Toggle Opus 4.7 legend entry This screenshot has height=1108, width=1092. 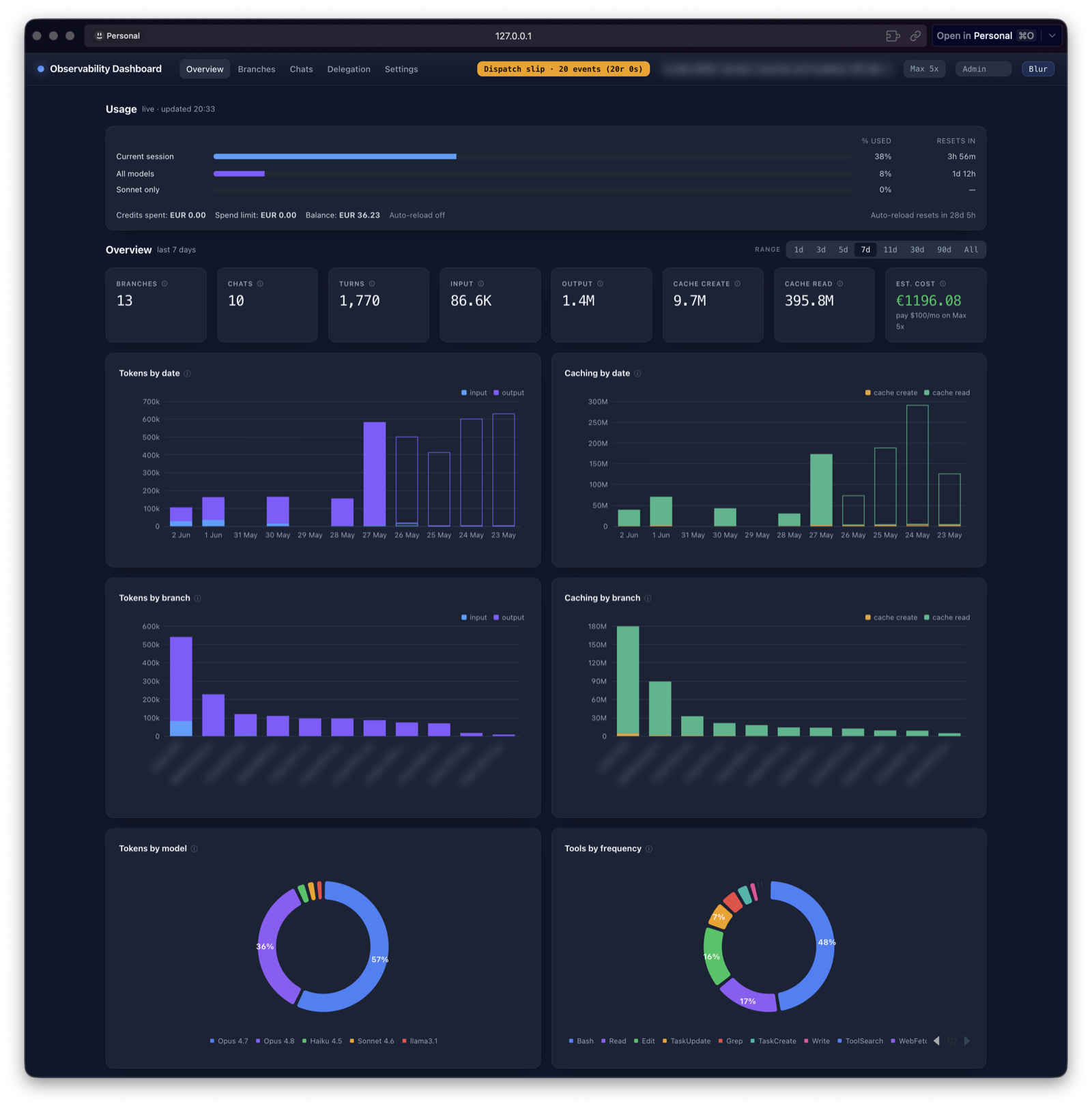pos(229,1041)
